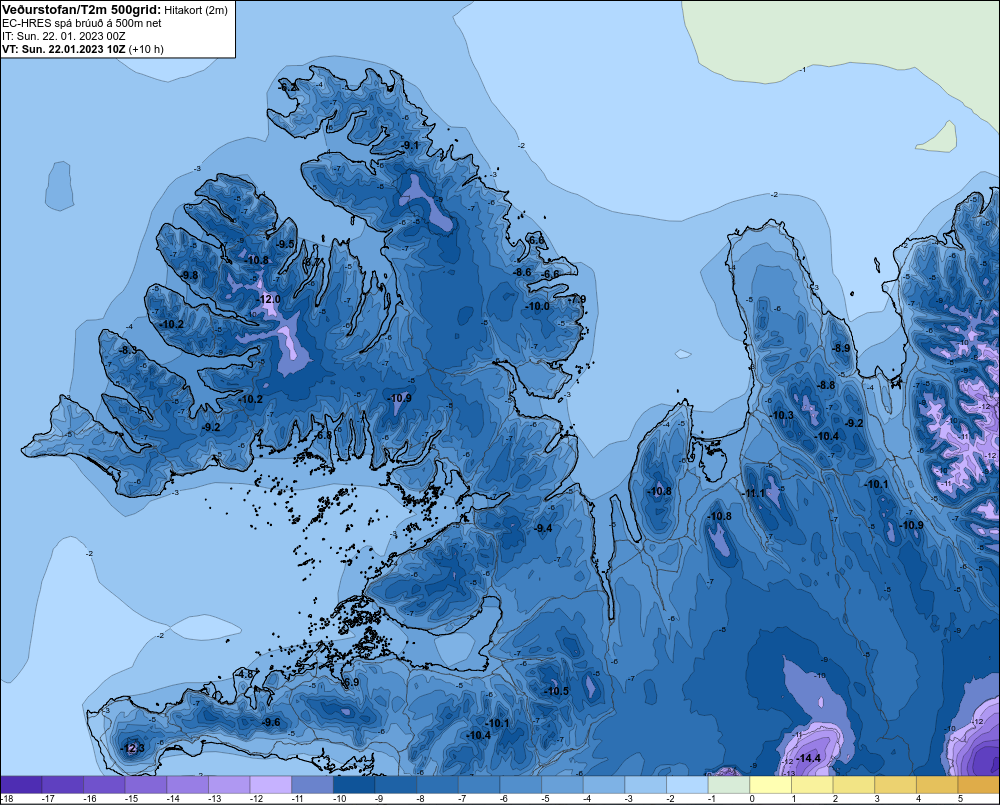The image size is (1000, 805).
Task: Click the -11.1 temperature label
Action: [x=754, y=493]
